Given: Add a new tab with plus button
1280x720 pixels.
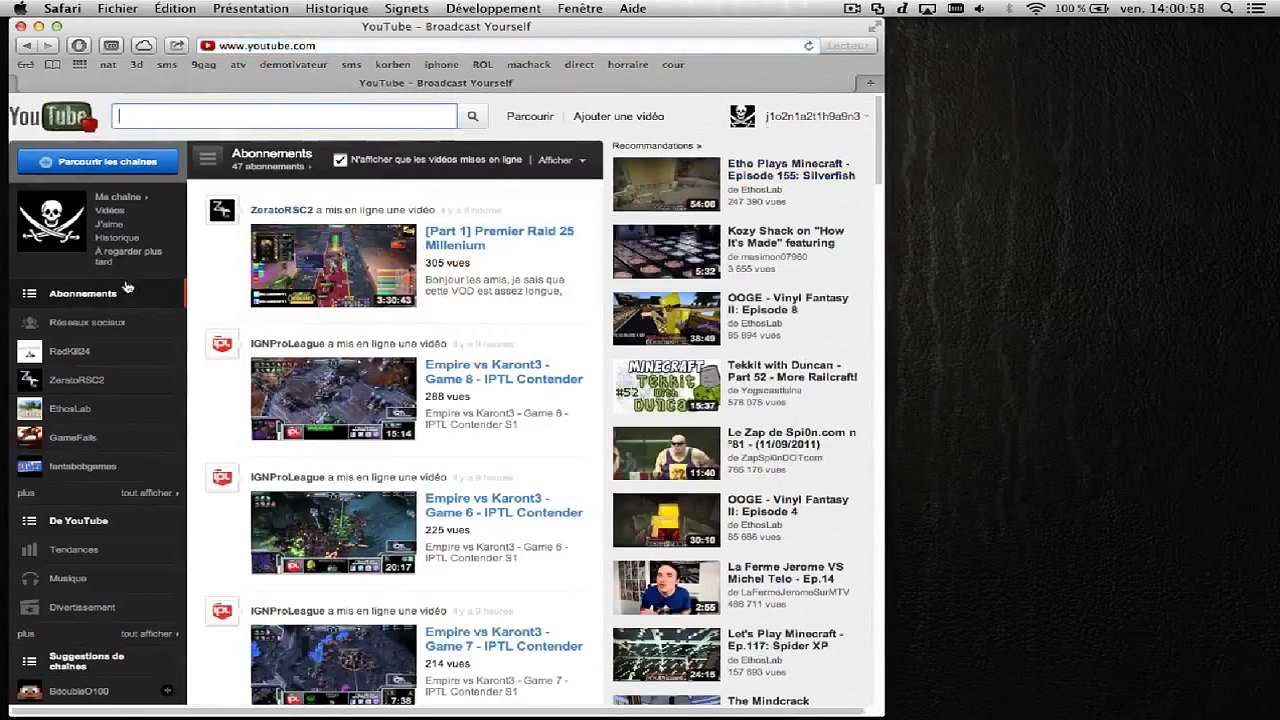Looking at the screenshot, I should click(x=870, y=83).
